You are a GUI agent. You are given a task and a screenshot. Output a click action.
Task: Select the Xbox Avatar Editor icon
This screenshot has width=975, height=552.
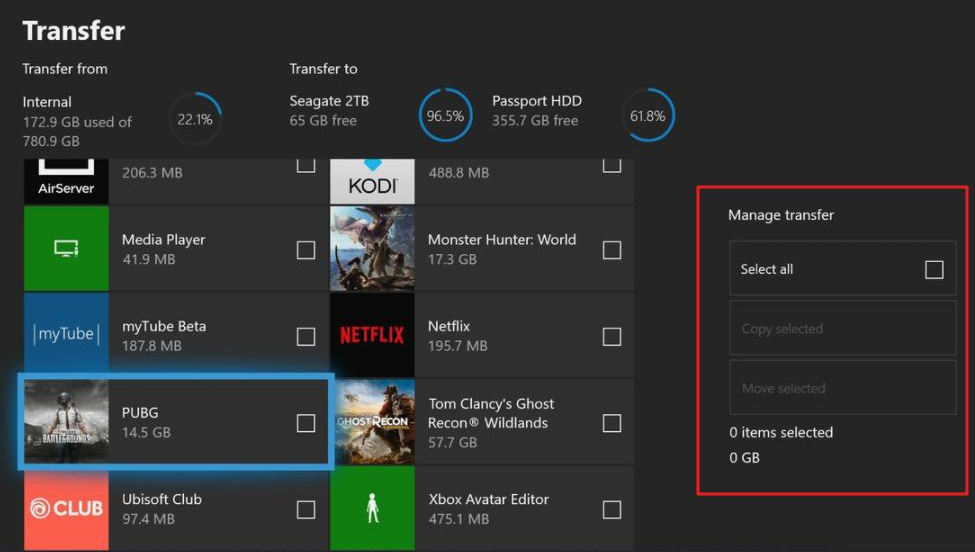pyautogui.click(x=372, y=508)
